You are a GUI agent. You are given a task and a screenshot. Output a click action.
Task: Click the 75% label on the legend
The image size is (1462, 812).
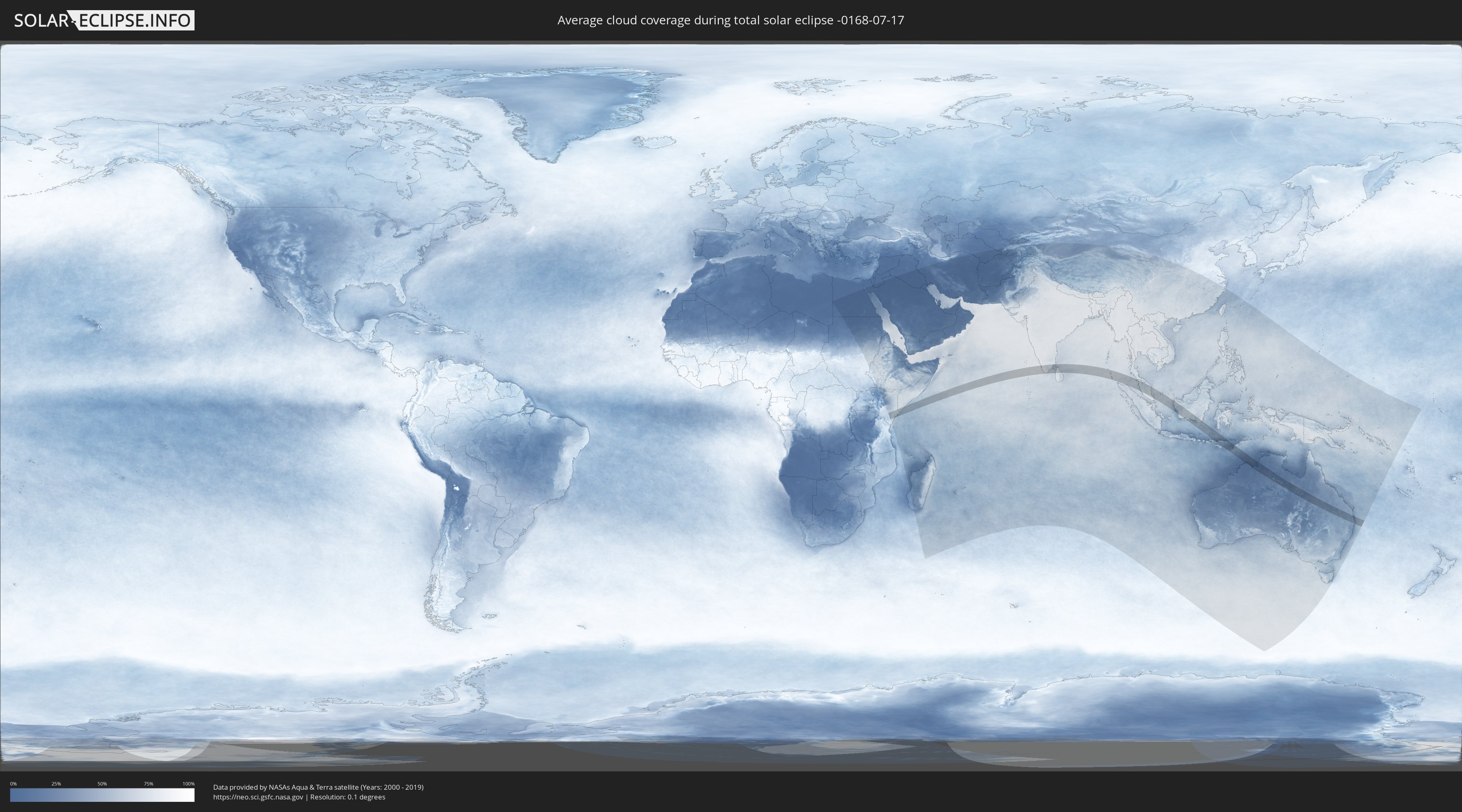(x=148, y=784)
